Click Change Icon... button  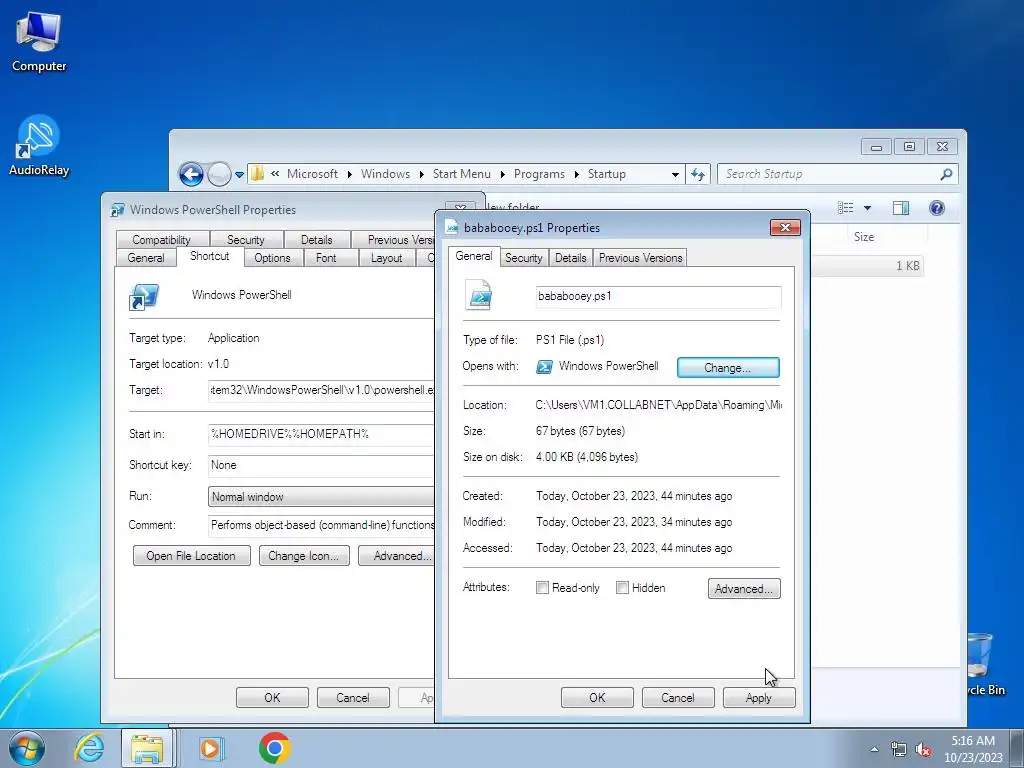[304, 556]
